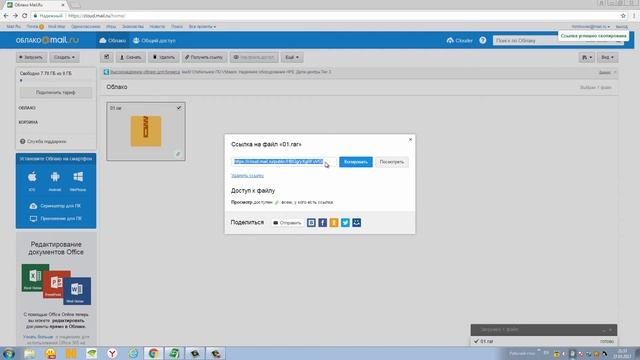Click the link icon on the 01.rar tile

click(x=178, y=154)
